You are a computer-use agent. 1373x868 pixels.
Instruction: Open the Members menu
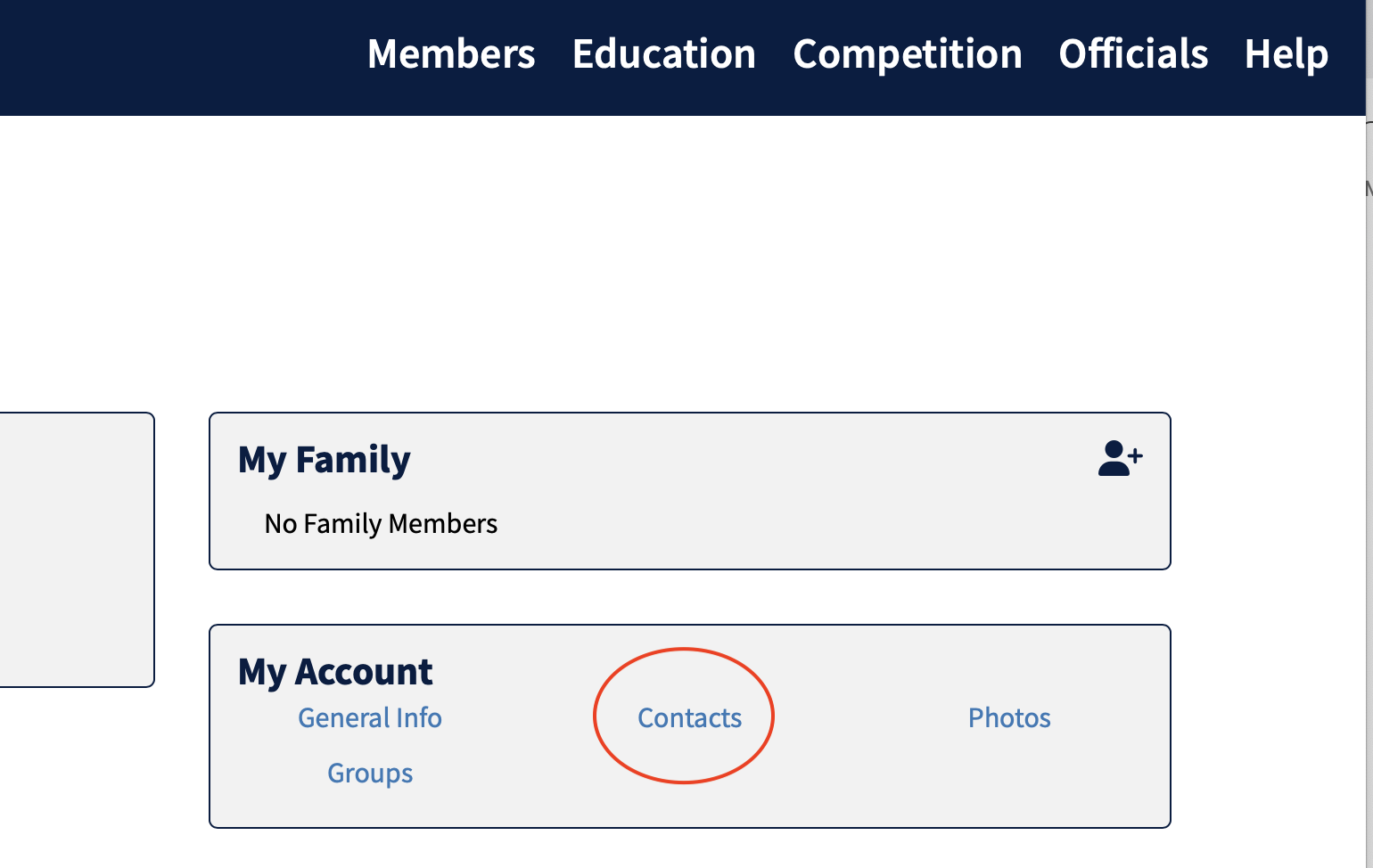pos(451,54)
